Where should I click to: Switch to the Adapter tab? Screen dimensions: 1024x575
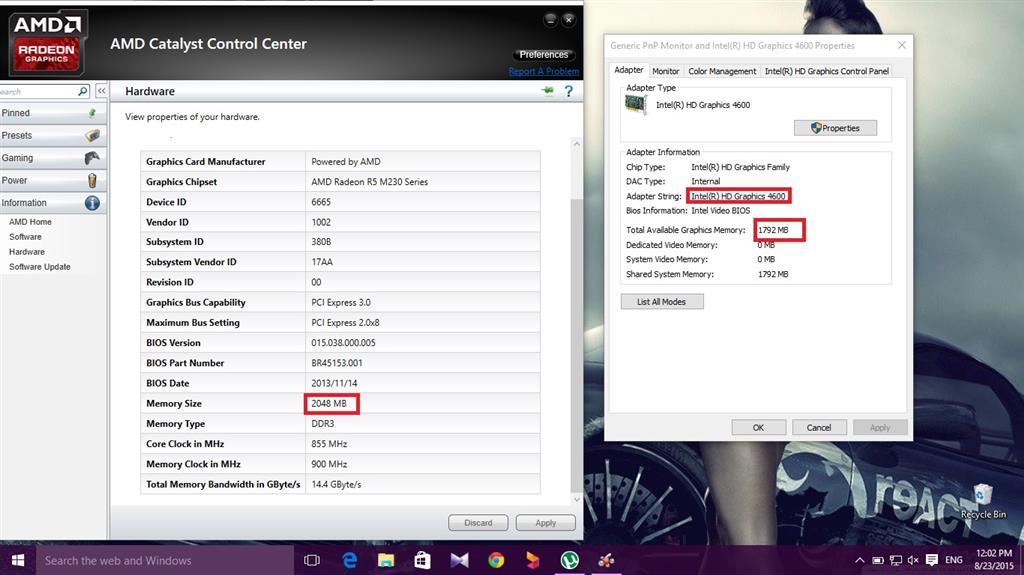[628, 70]
